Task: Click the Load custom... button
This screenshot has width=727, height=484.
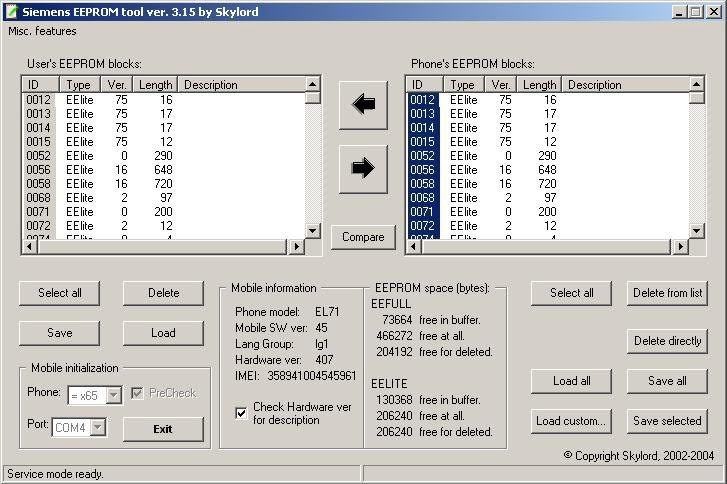Action: click(571, 421)
